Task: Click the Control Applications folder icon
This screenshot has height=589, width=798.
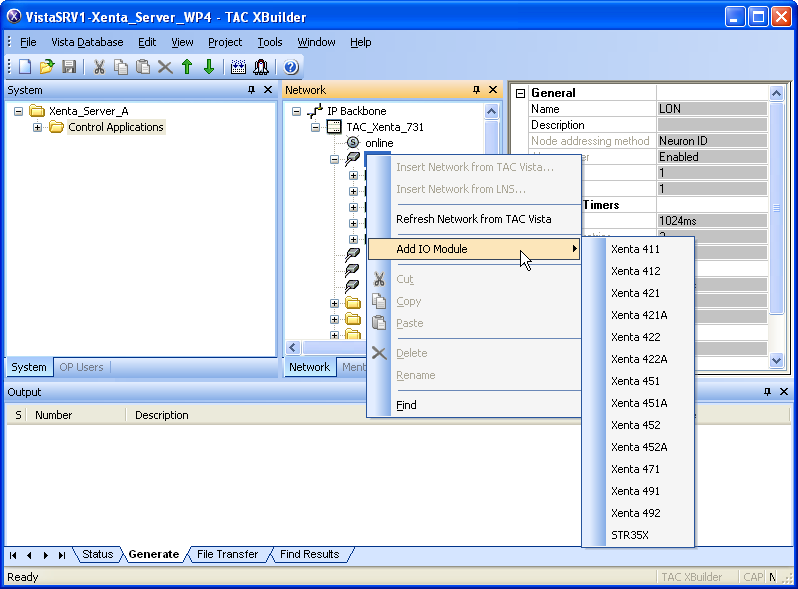Action: coord(56,127)
